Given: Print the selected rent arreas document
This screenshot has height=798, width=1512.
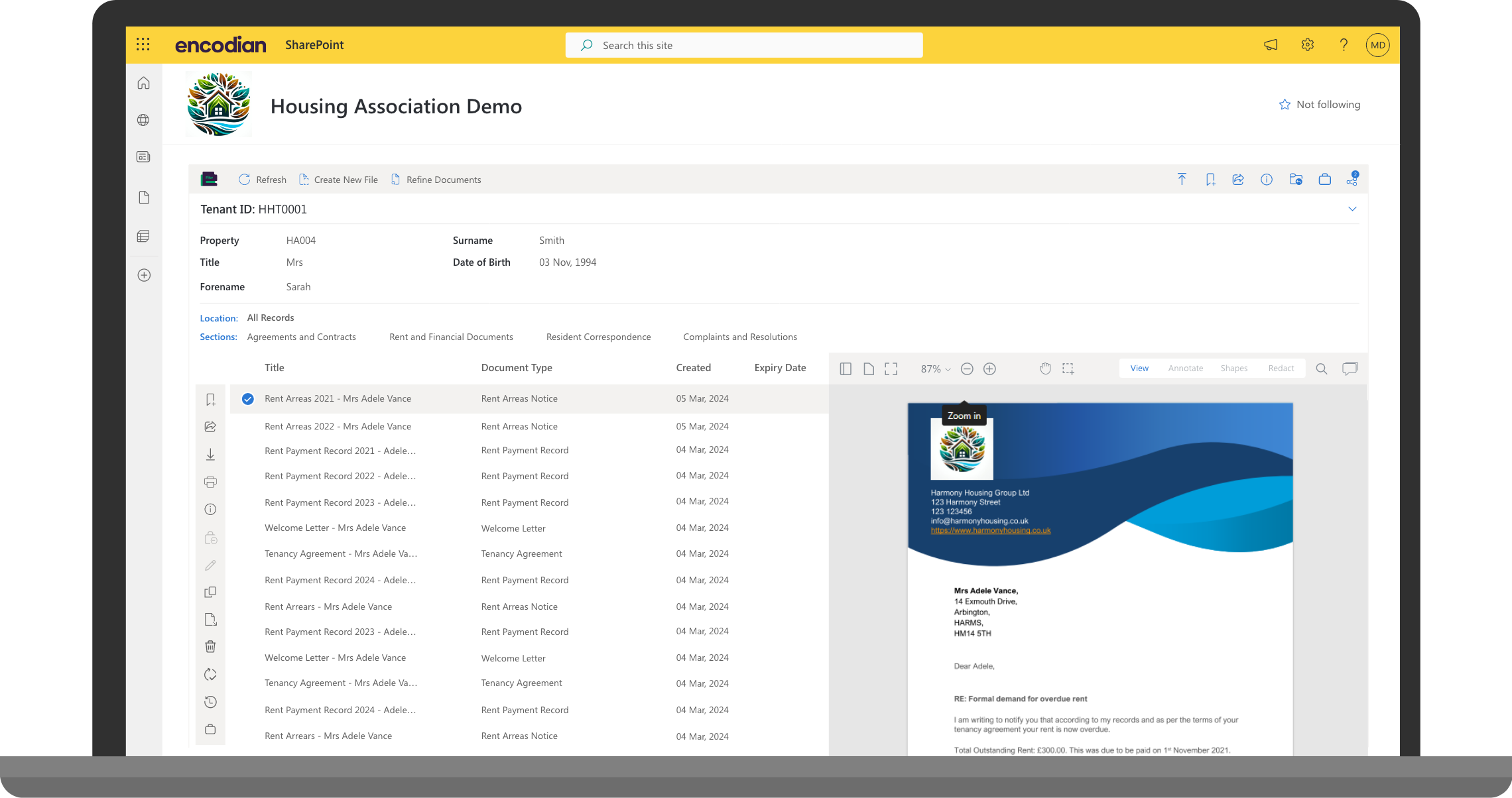Looking at the screenshot, I should [x=210, y=482].
